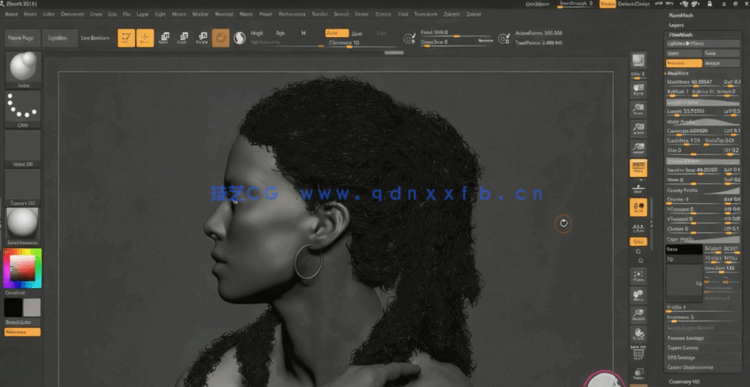This screenshot has width=750, height=387.
Task: Select the black main color swatch
Action: tap(13, 308)
